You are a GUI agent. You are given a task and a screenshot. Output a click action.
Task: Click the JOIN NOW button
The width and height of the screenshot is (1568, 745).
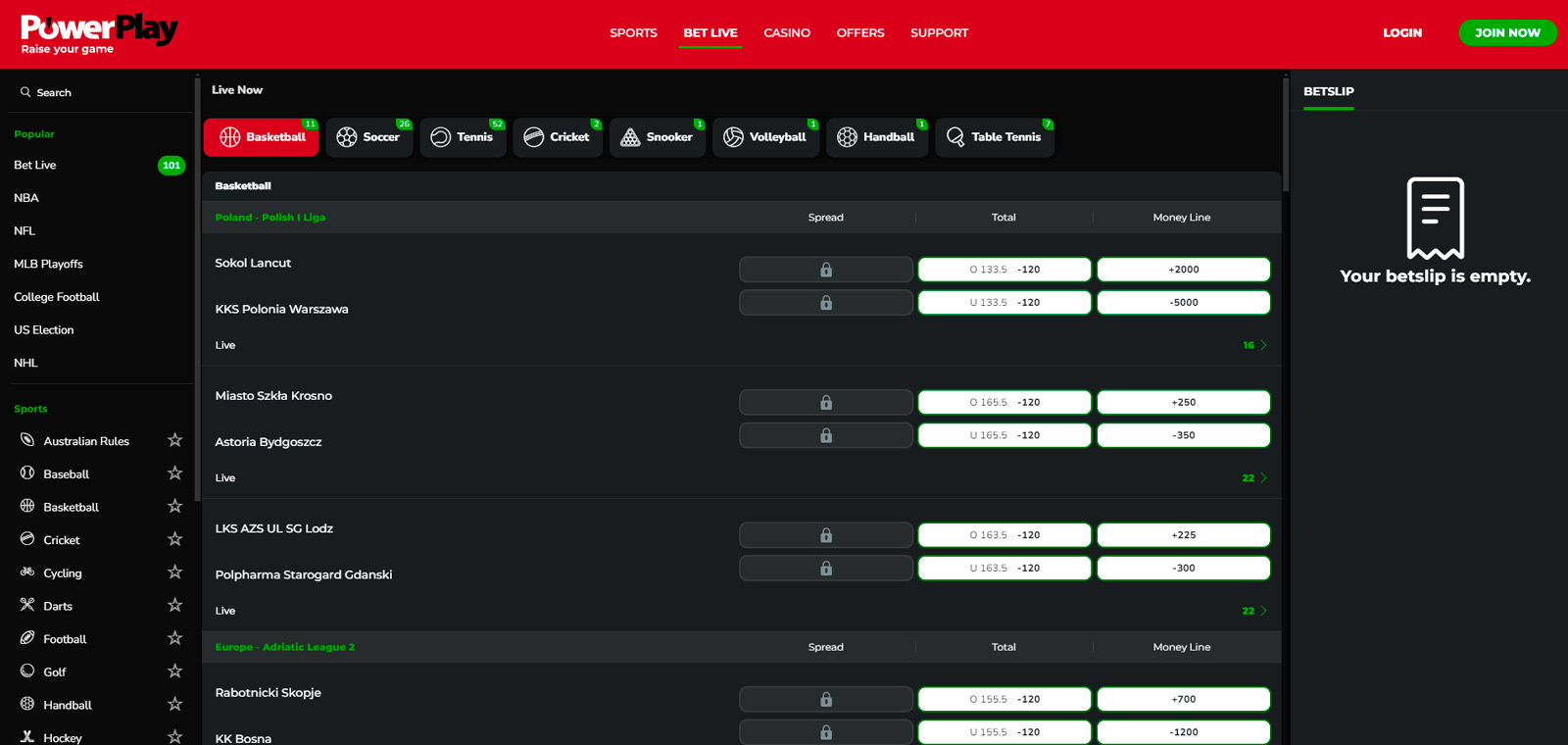1507,33
